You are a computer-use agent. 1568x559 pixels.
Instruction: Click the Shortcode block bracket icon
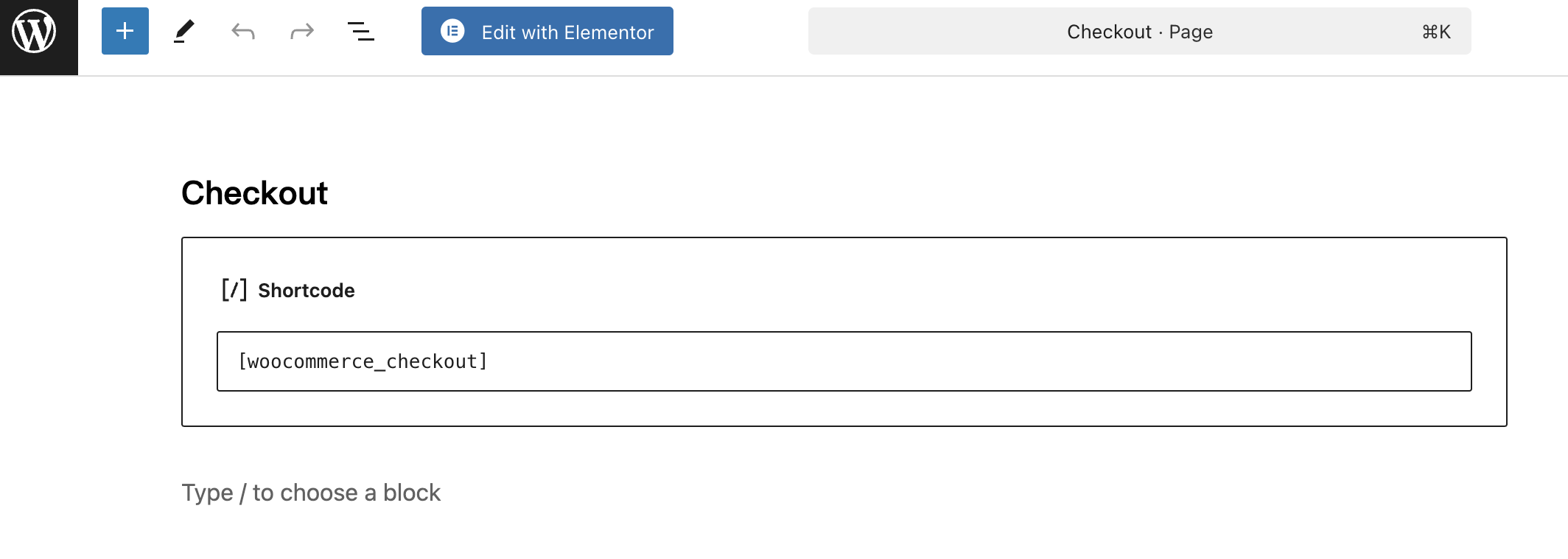(x=234, y=290)
